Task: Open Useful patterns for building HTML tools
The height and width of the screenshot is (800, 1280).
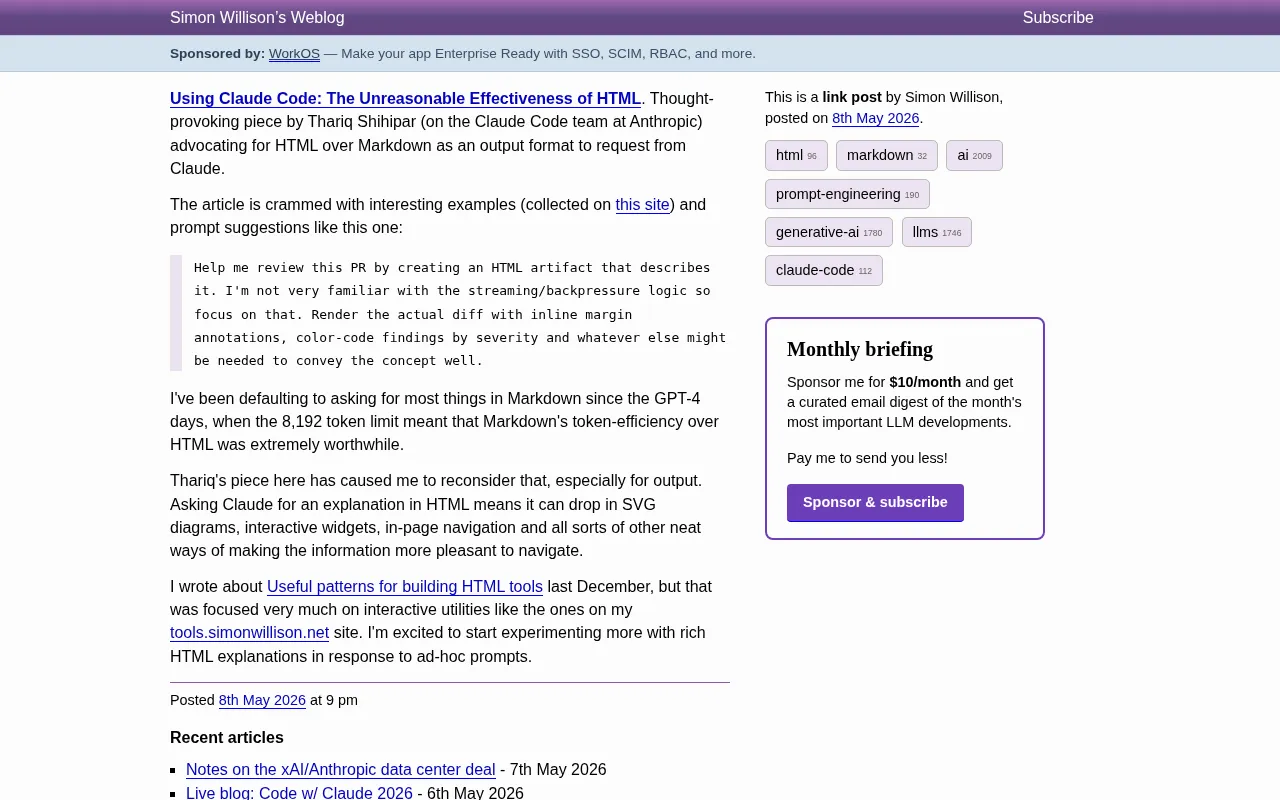Action: click(x=405, y=586)
